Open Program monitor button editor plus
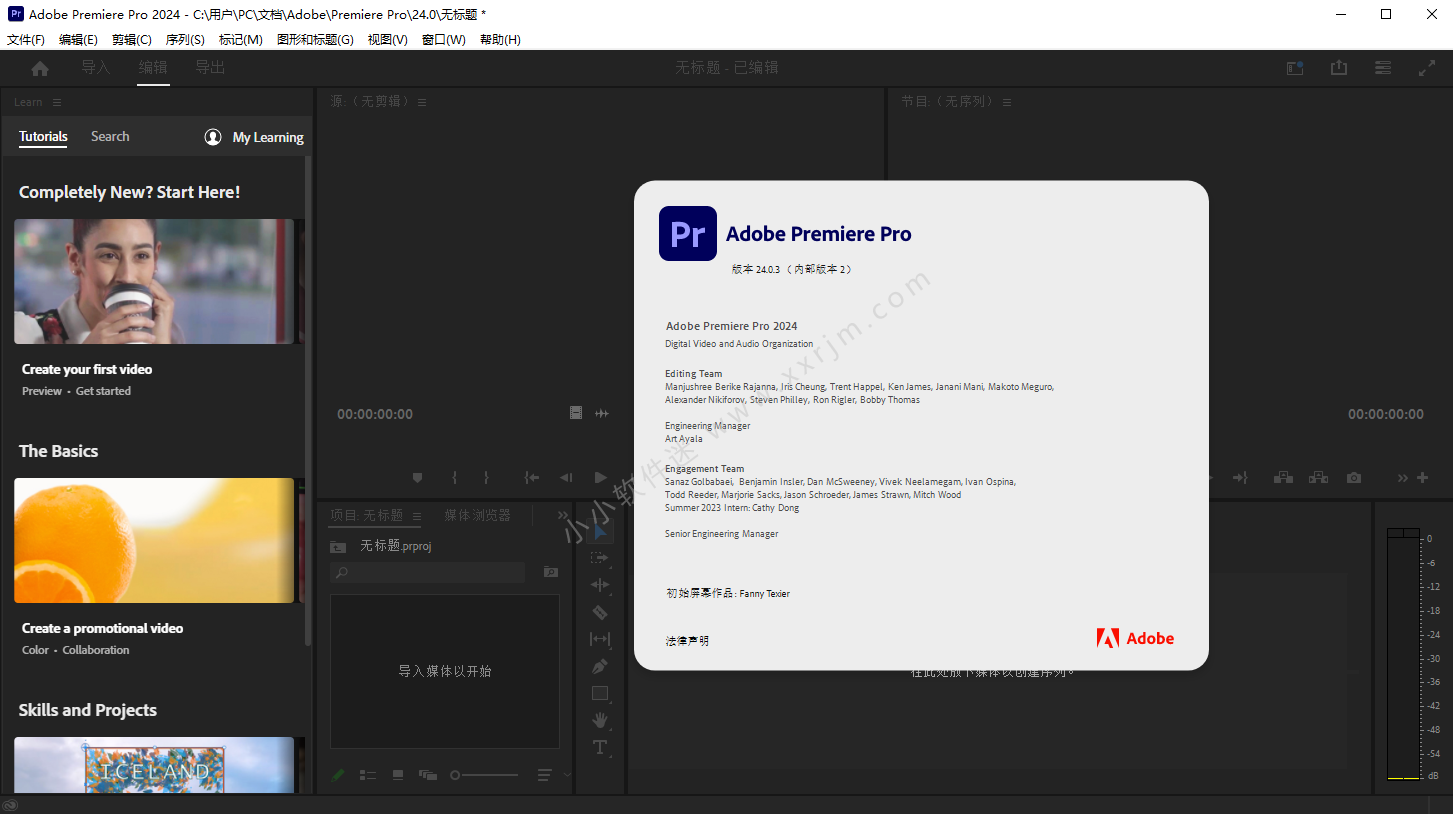This screenshot has height=814, width=1453. (1423, 478)
